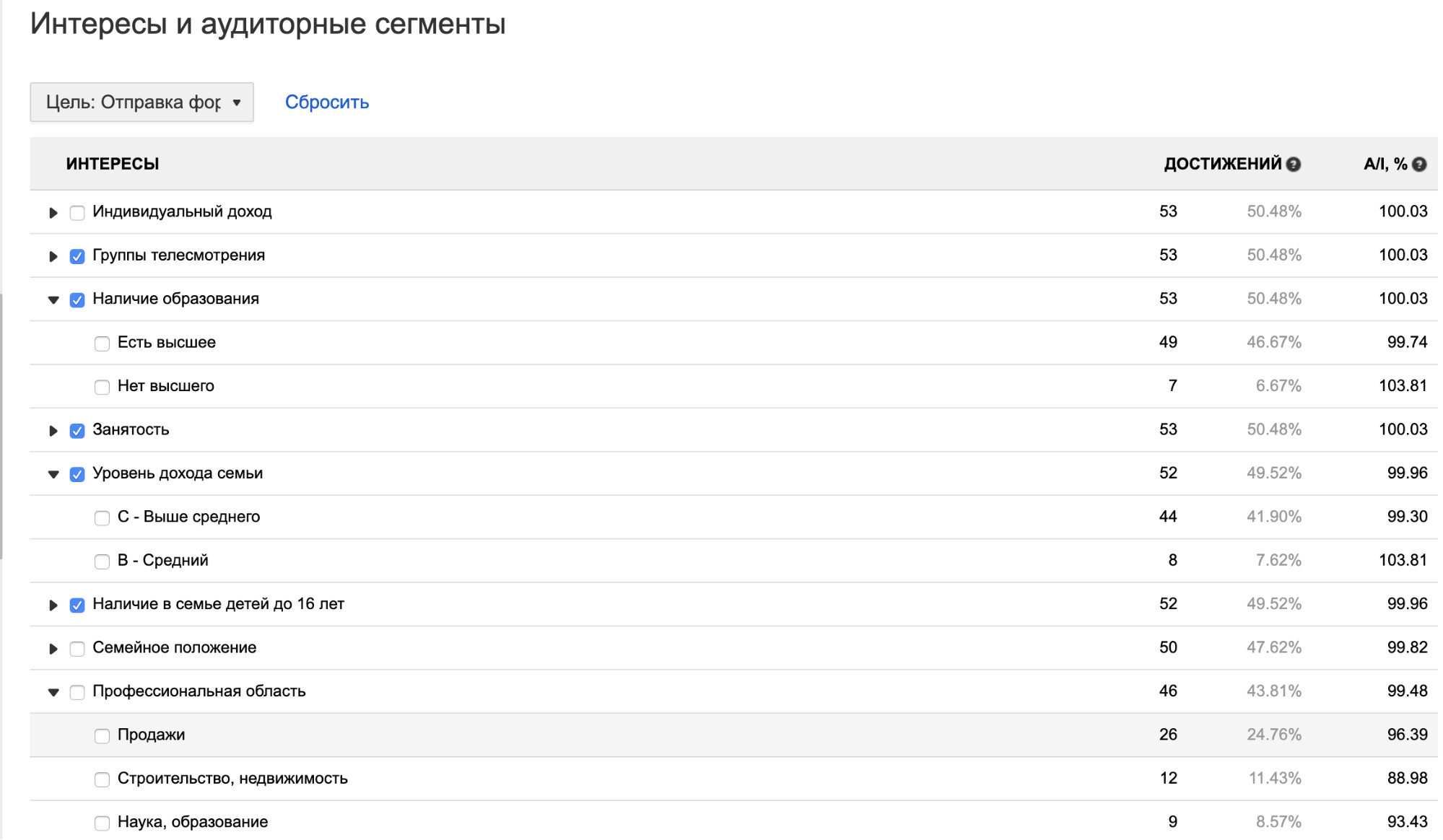Screen dimensions: 1443x840
Task: Expand the Группы телесмотрения row
Action: click(53, 256)
